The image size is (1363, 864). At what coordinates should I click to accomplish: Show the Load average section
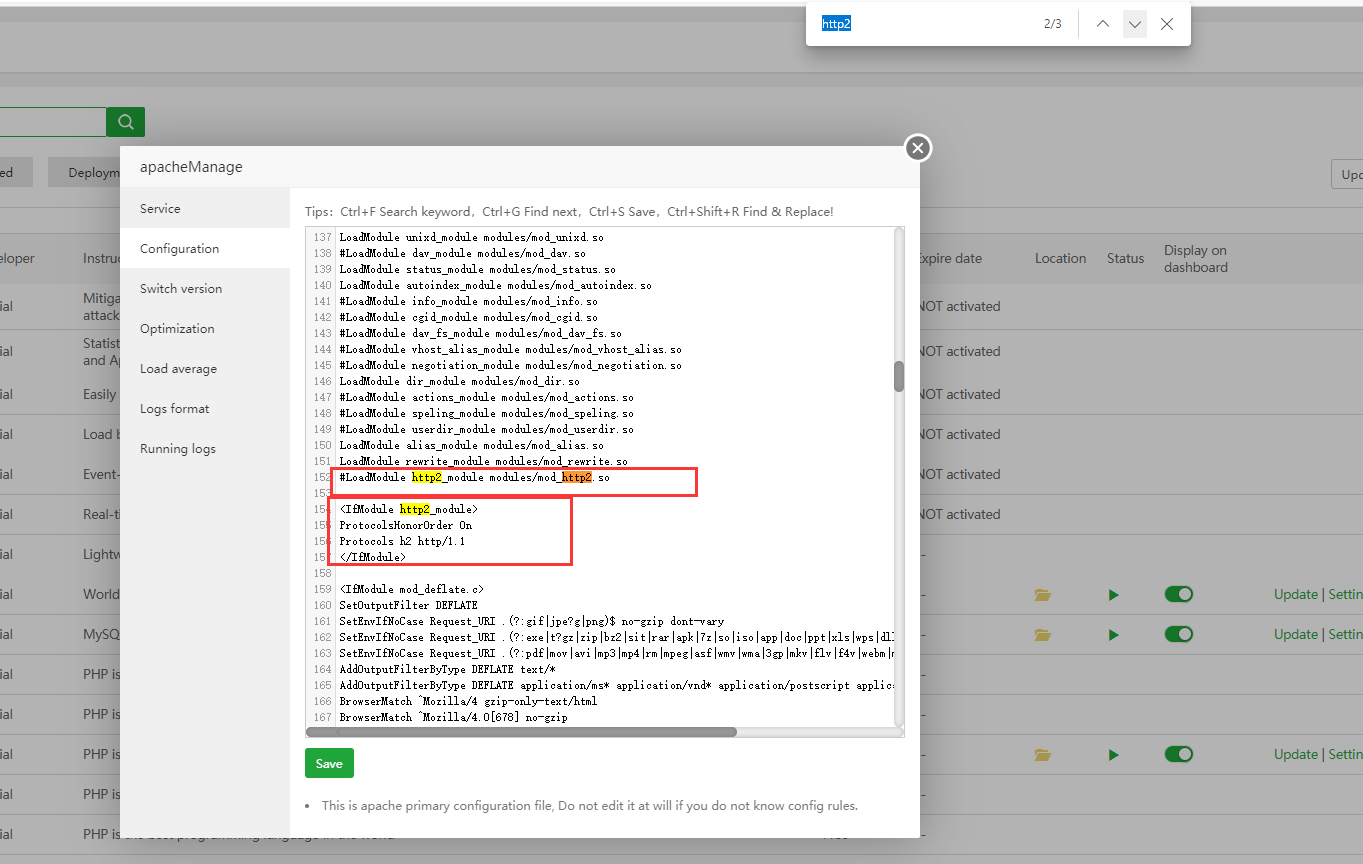(x=205, y=368)
